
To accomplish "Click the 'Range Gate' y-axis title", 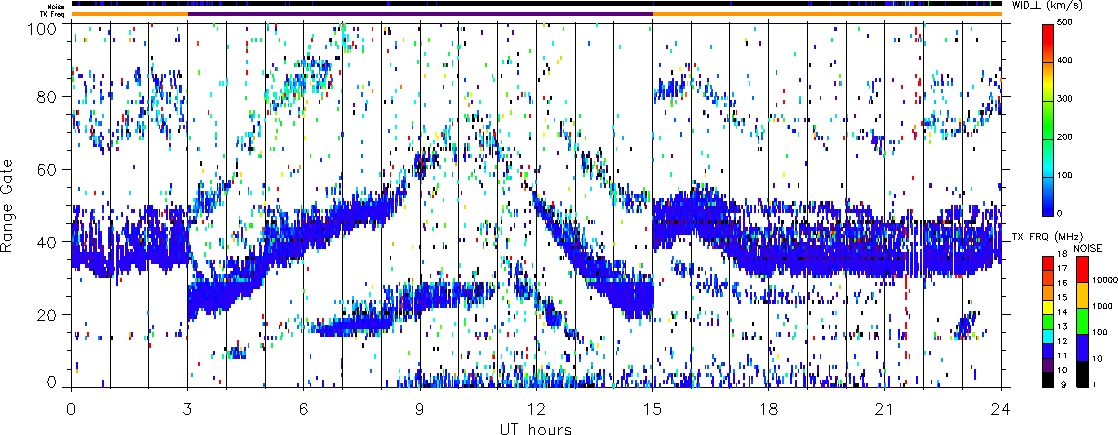I will (x=9, y=205).
